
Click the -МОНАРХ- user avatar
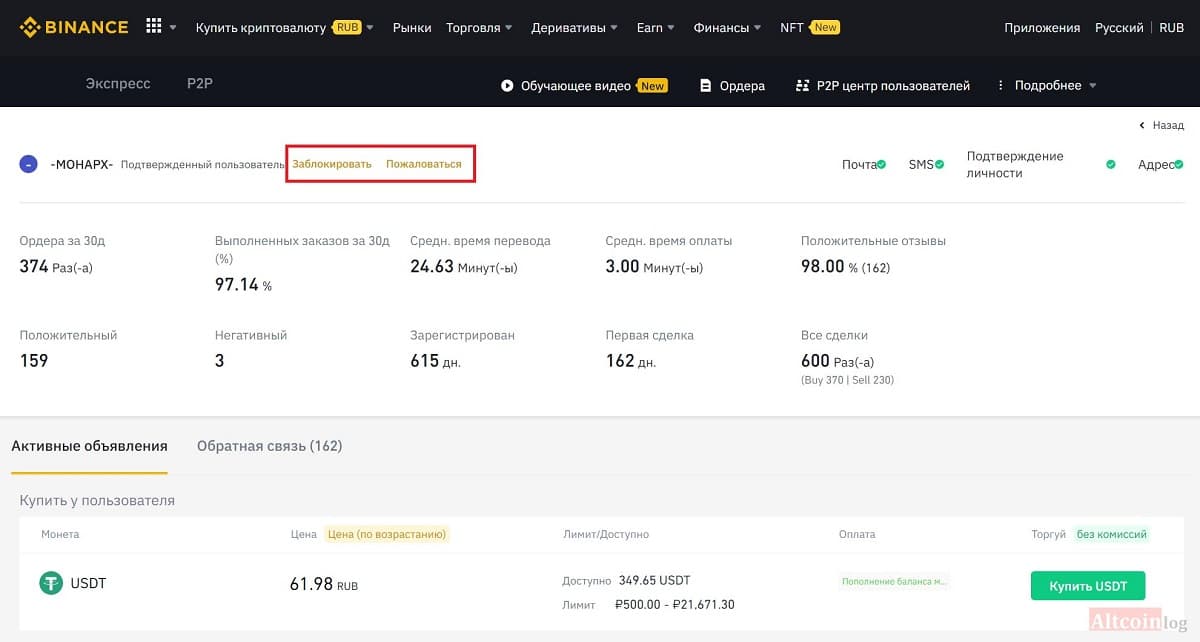[x=29, y=164]
